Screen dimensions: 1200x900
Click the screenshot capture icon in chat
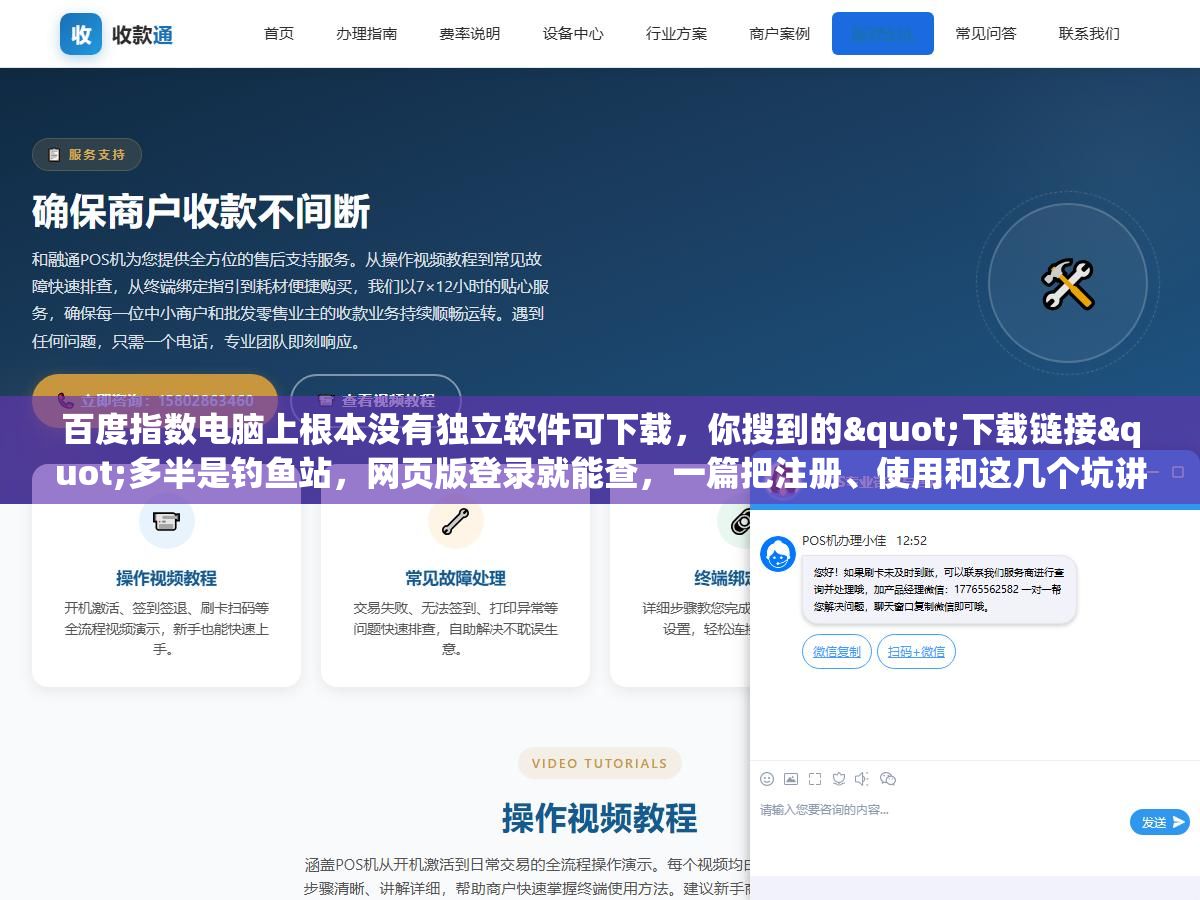tap(815, 778)
